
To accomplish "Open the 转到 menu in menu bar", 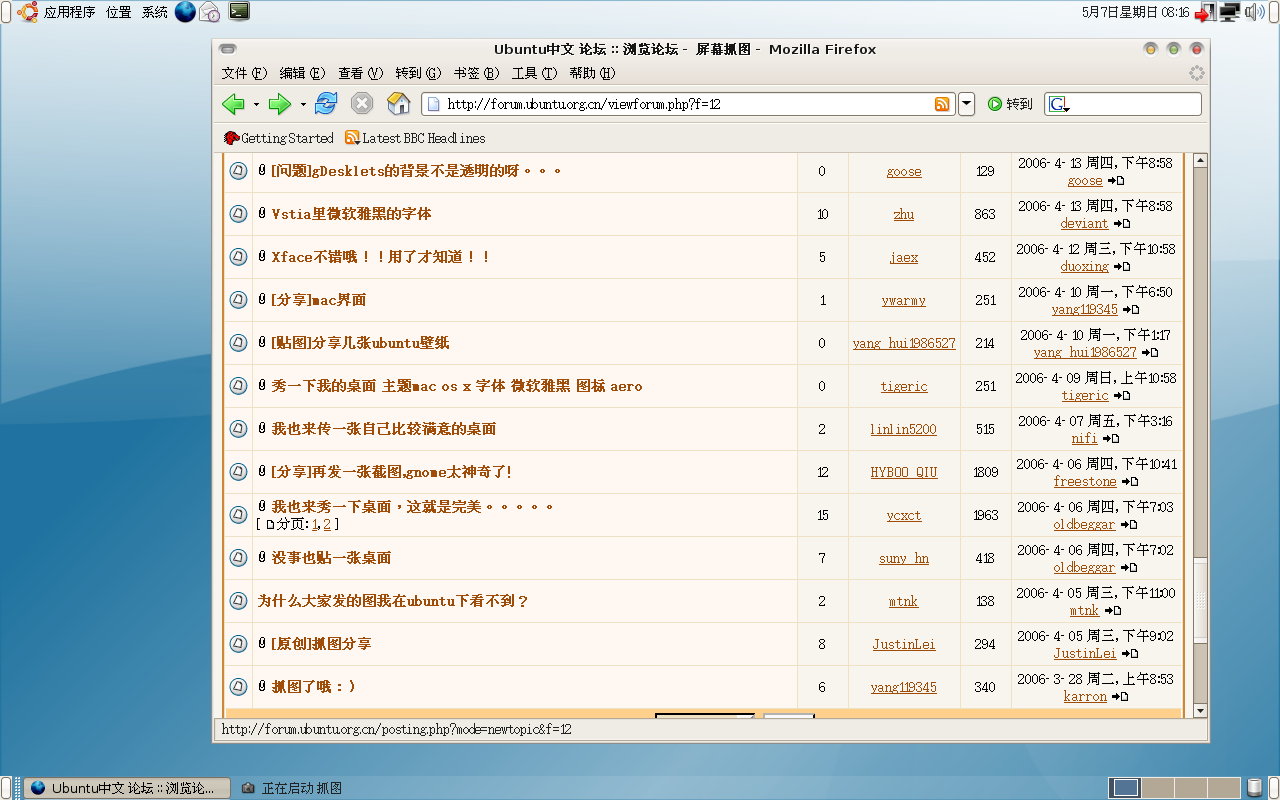I will tap(418, 73).
